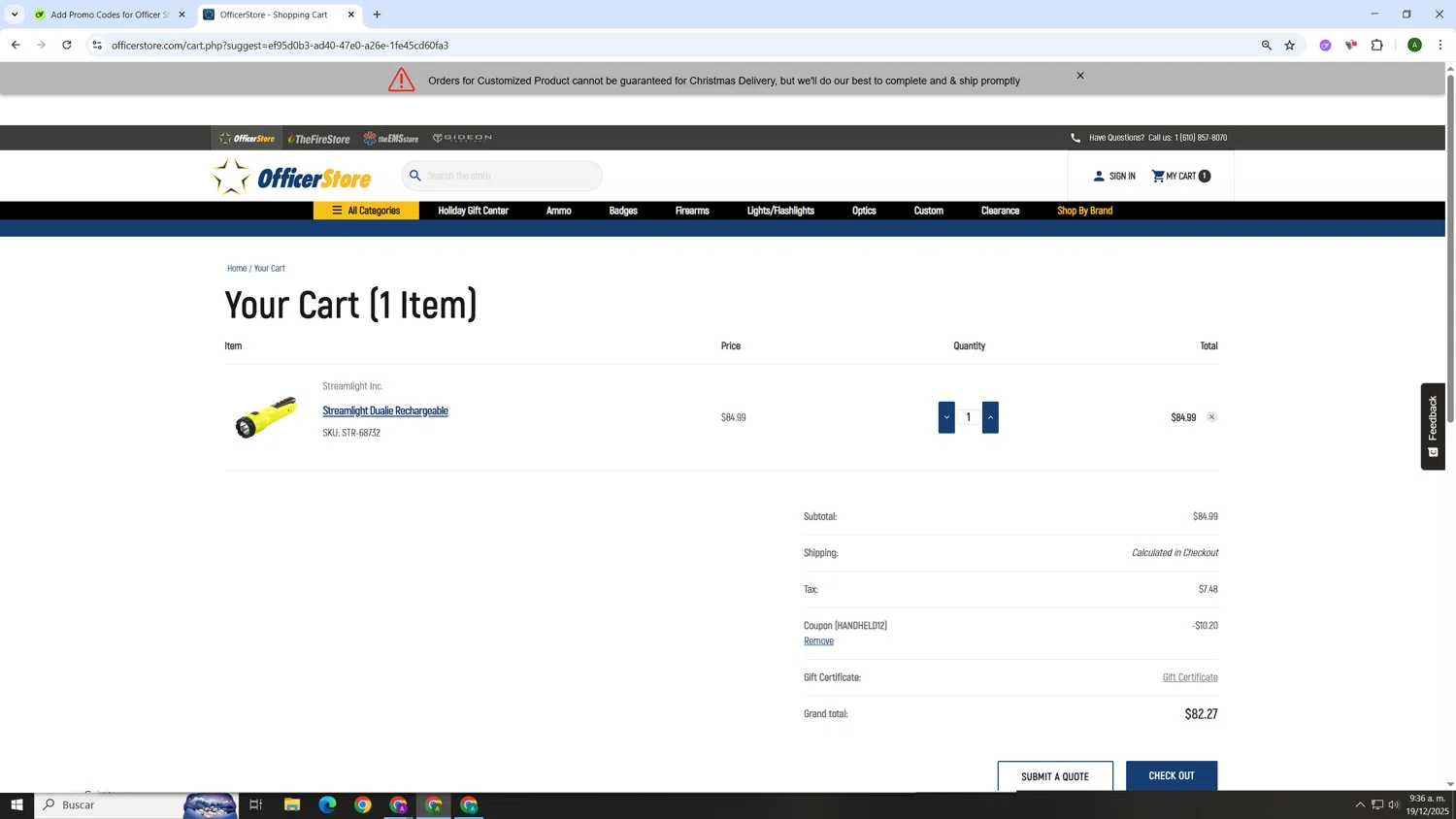The height and width of the screenshot is (819, 1456).
Task: Remove the item using the small X icon
Action: pos(1211,417)
